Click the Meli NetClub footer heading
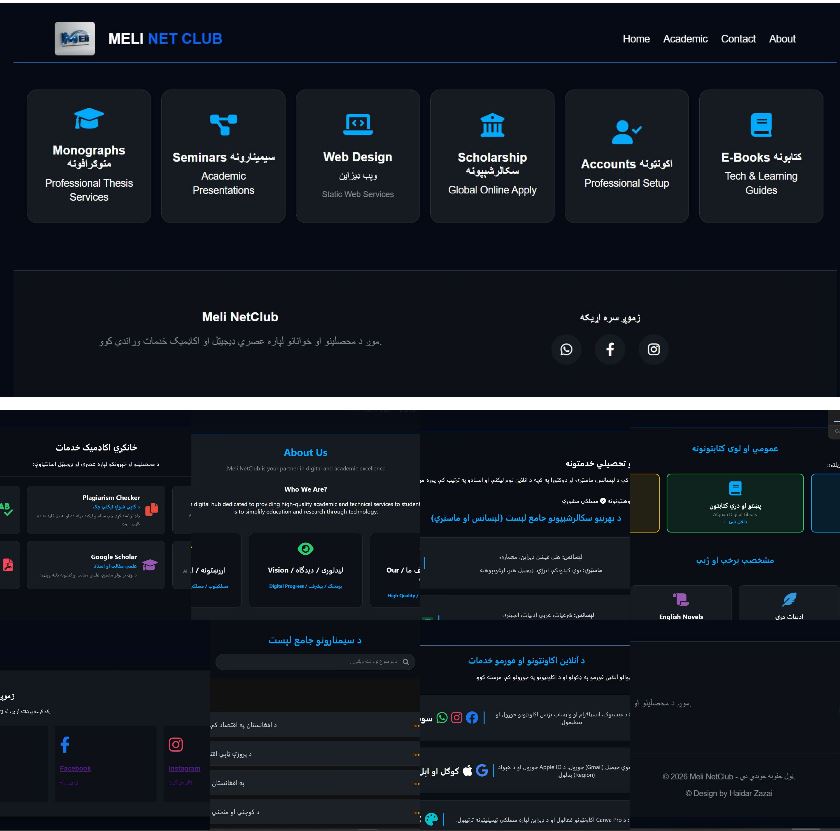The image size is (840, 831). click(240, 317)
